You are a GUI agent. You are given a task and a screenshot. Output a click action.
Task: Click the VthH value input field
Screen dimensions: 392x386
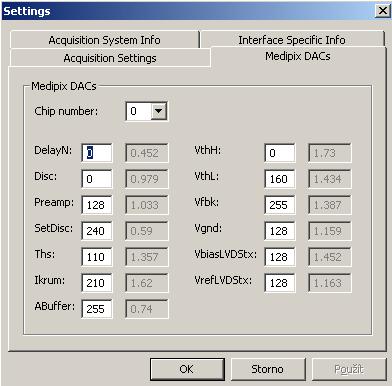(280, 153)
